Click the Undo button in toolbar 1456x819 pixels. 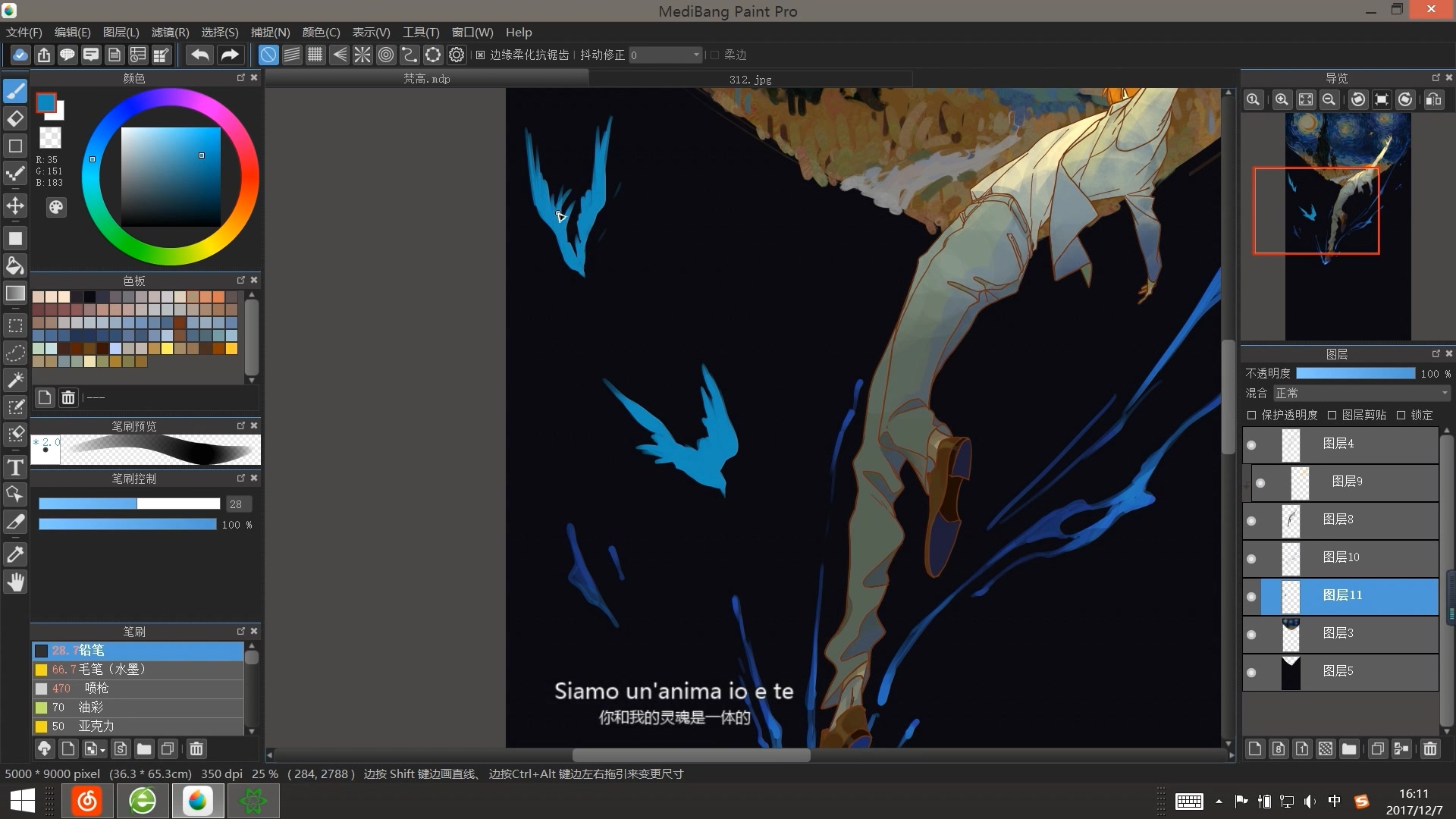coord(199,55)
